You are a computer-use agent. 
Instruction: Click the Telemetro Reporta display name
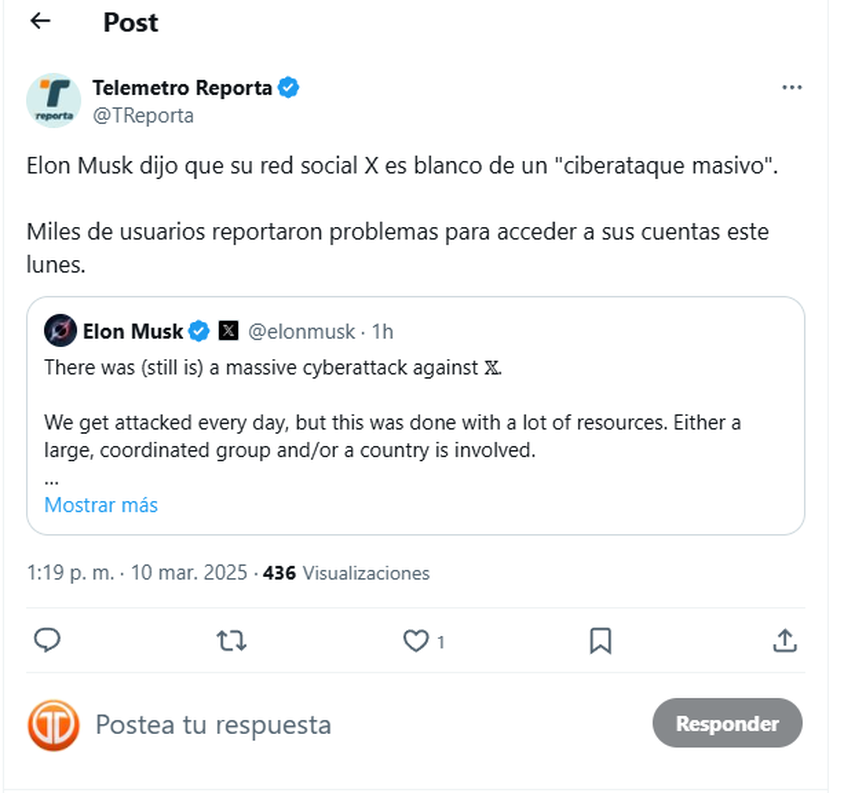182,87
